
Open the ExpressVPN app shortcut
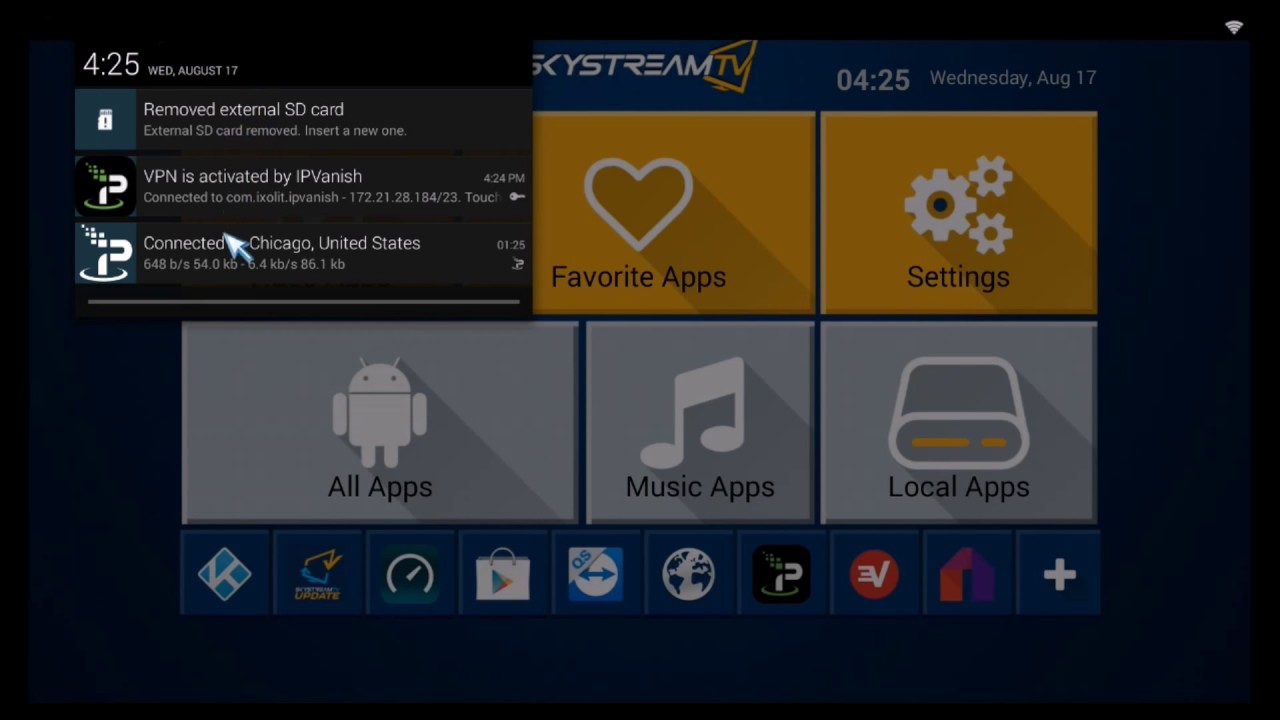coord(874,574)
